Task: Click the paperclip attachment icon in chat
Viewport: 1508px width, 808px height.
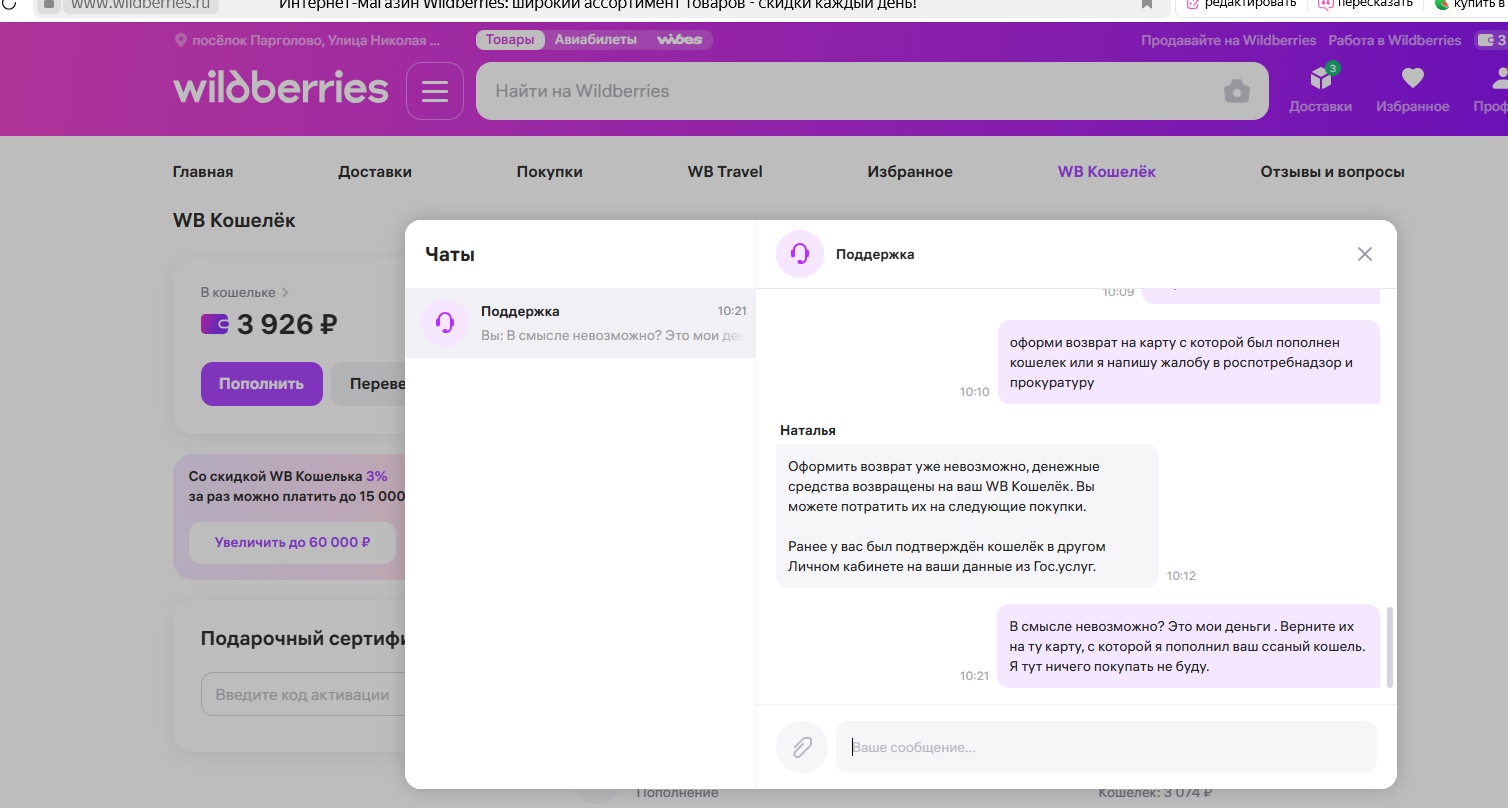Action: 801,747
